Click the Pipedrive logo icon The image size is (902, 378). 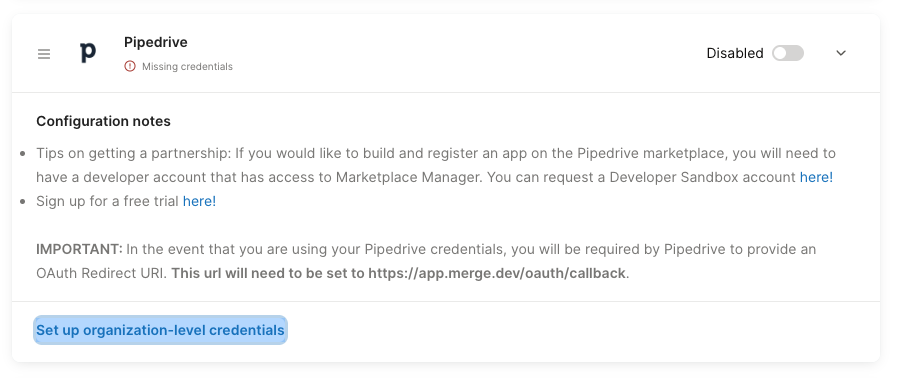(x=88, y=53)
